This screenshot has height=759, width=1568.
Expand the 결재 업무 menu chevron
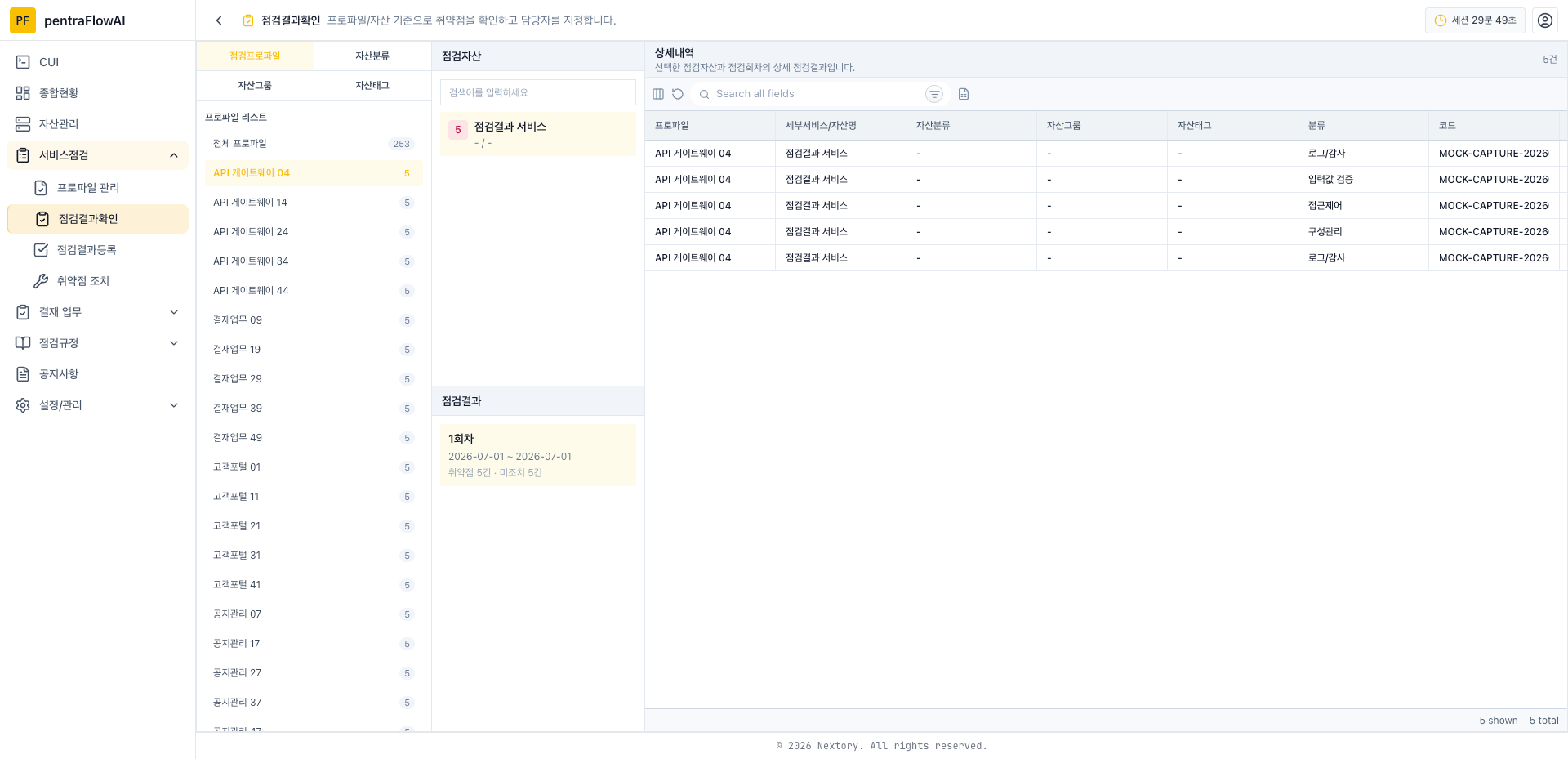click(x=174, y=312)
